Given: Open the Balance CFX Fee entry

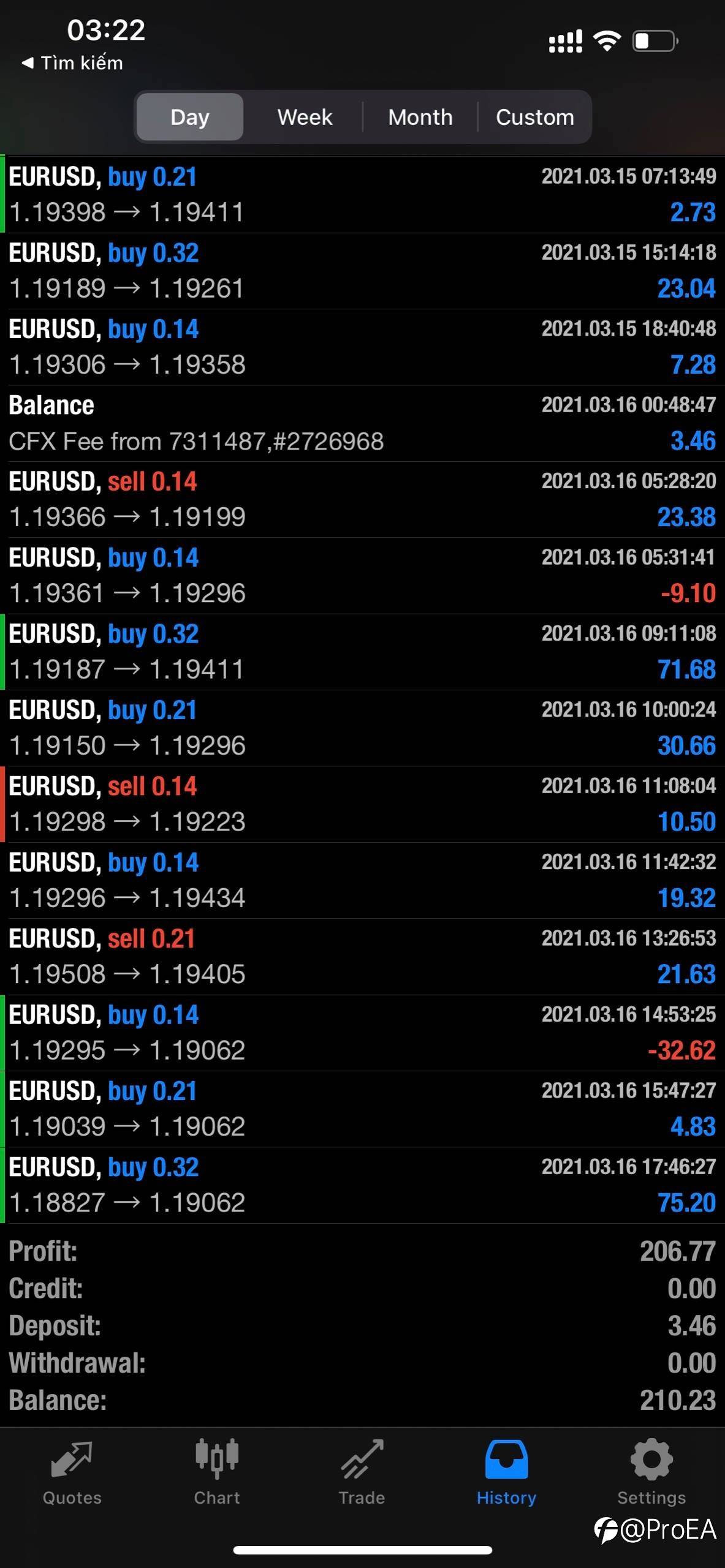Looking at the screenshot, I should [x=362, y=423].
